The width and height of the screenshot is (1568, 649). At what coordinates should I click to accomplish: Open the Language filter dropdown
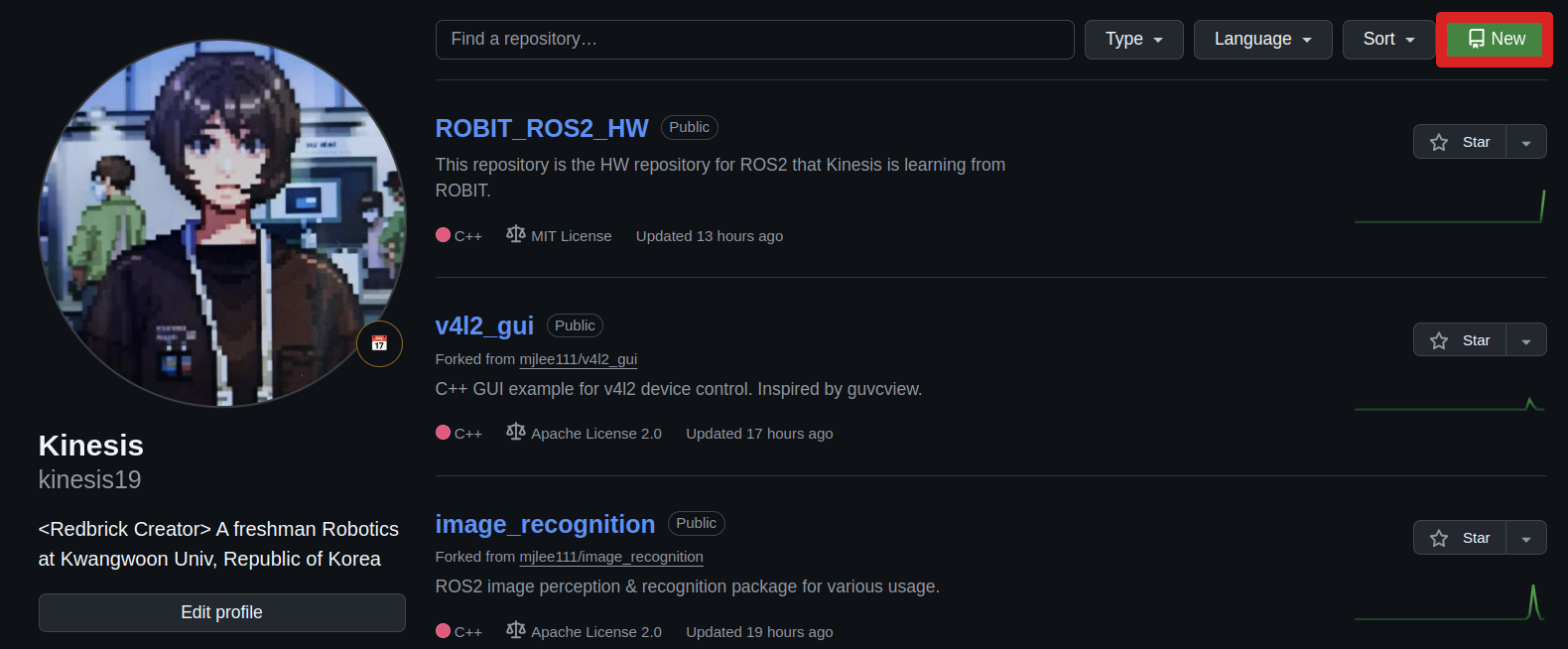coord(1263,40)
